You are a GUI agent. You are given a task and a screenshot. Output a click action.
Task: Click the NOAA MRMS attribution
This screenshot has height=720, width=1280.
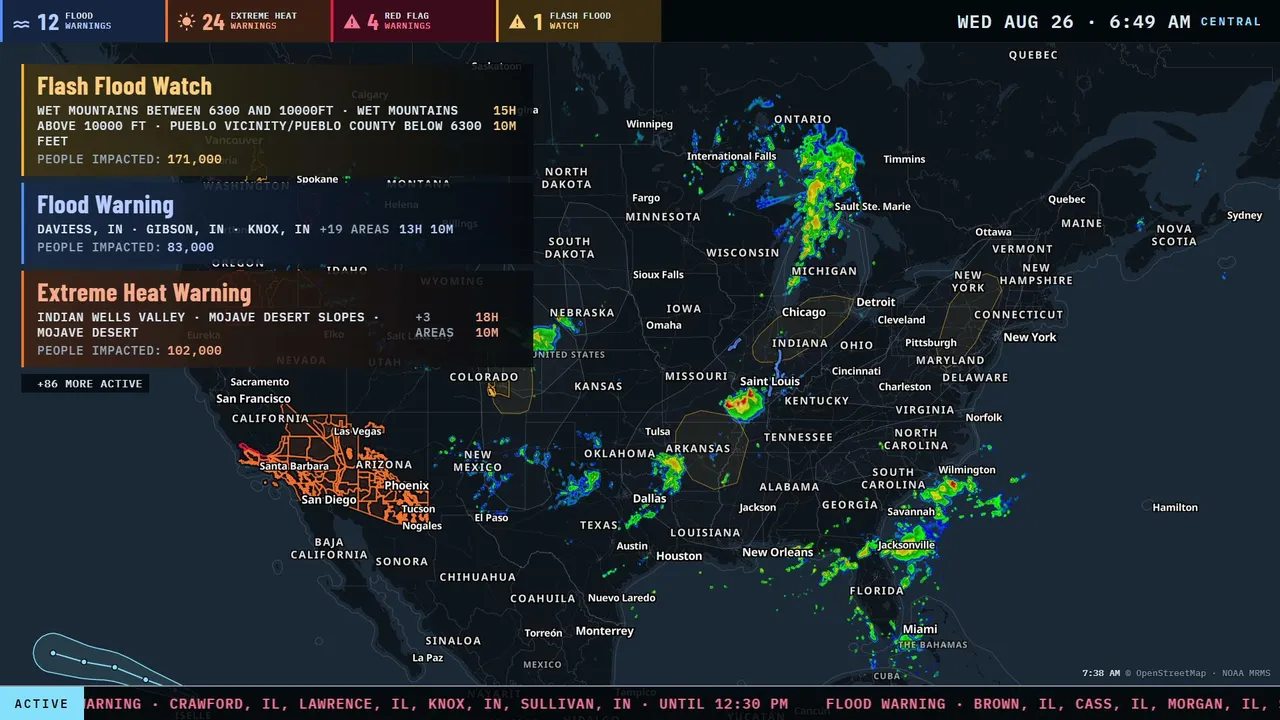(x=1244, y=674)
